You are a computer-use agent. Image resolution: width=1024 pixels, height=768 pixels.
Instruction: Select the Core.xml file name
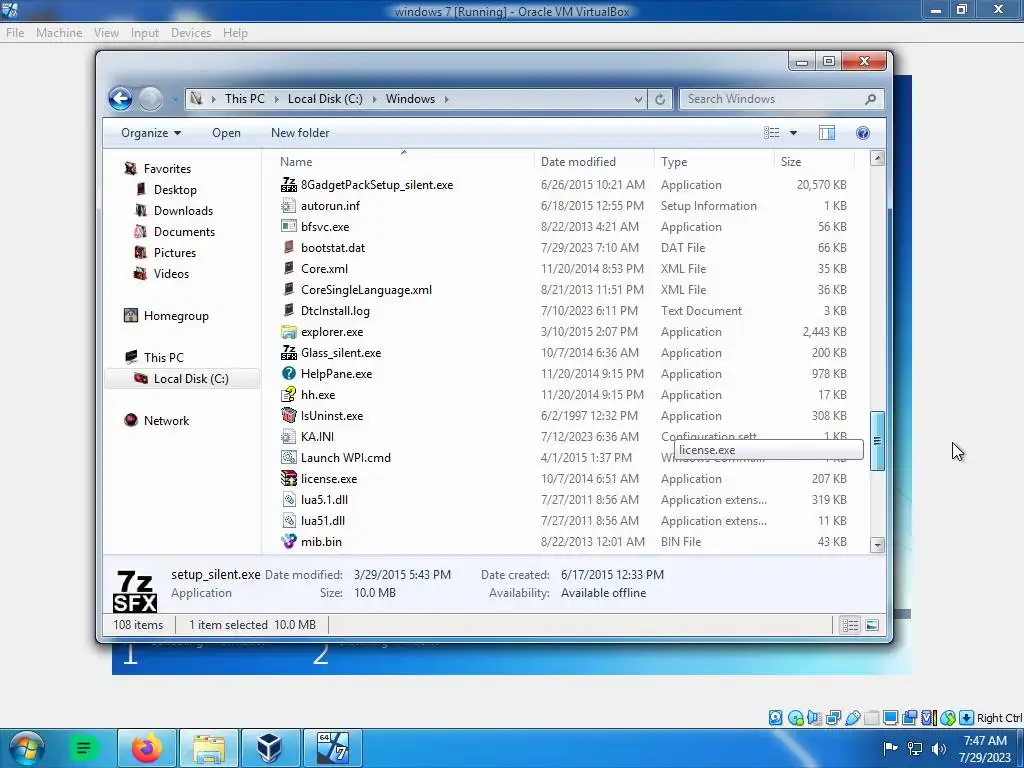click(325, 269)
